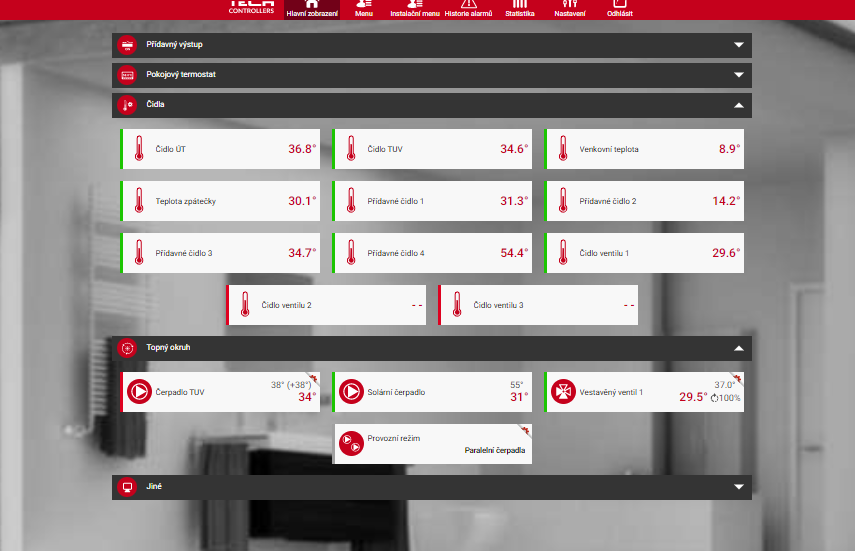Click the 34.7° Přídavné čidlo 3 value
The height and width of the screenshot is (551, 855).
302,253
